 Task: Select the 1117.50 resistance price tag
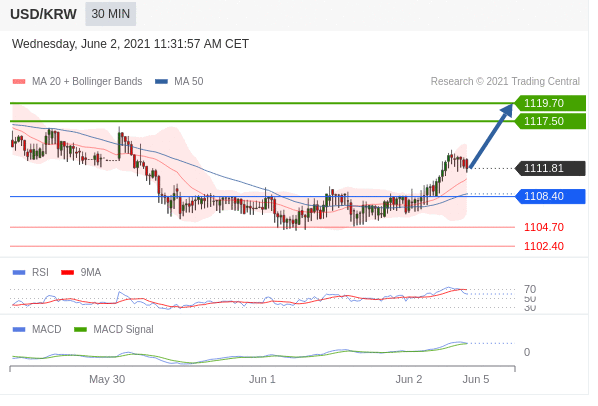click(550, 121)
